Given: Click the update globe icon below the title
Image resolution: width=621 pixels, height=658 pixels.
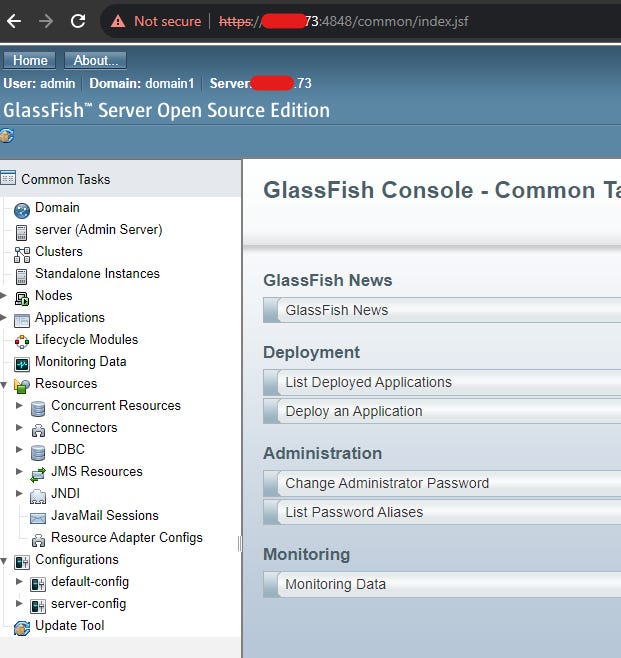Looking at the screenshot, I should tap(7, 136).
